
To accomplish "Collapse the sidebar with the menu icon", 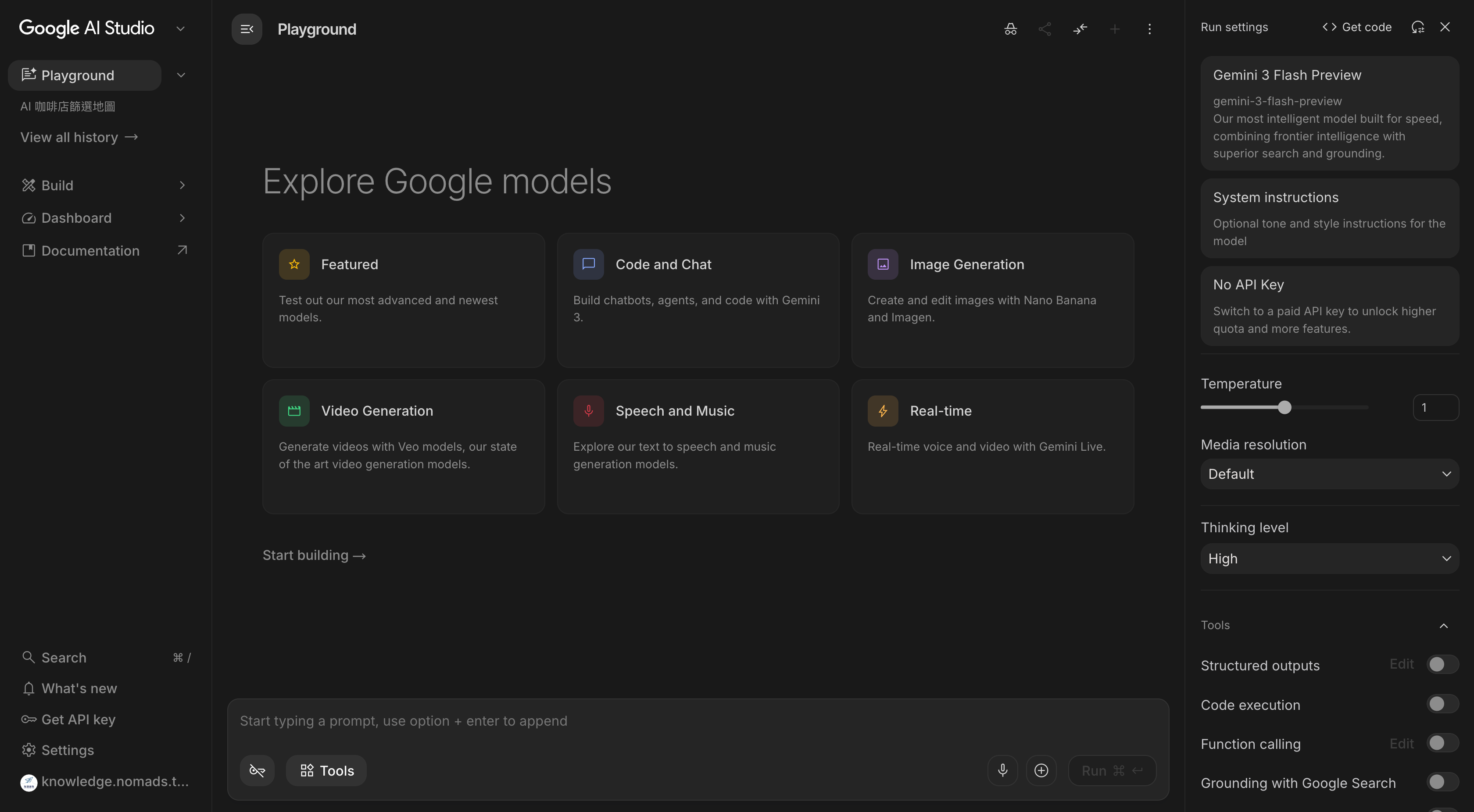I will click(247, 29).
